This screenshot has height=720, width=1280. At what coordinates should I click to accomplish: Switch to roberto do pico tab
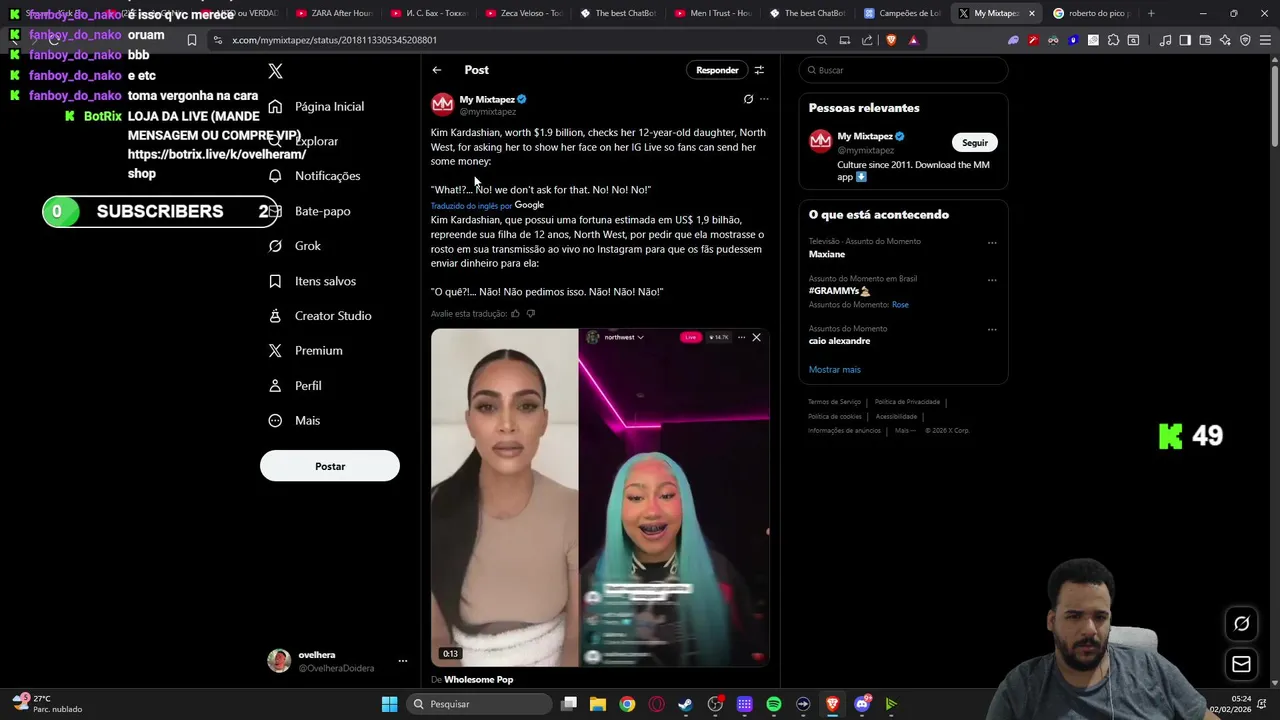click(x=1090, y=13)
